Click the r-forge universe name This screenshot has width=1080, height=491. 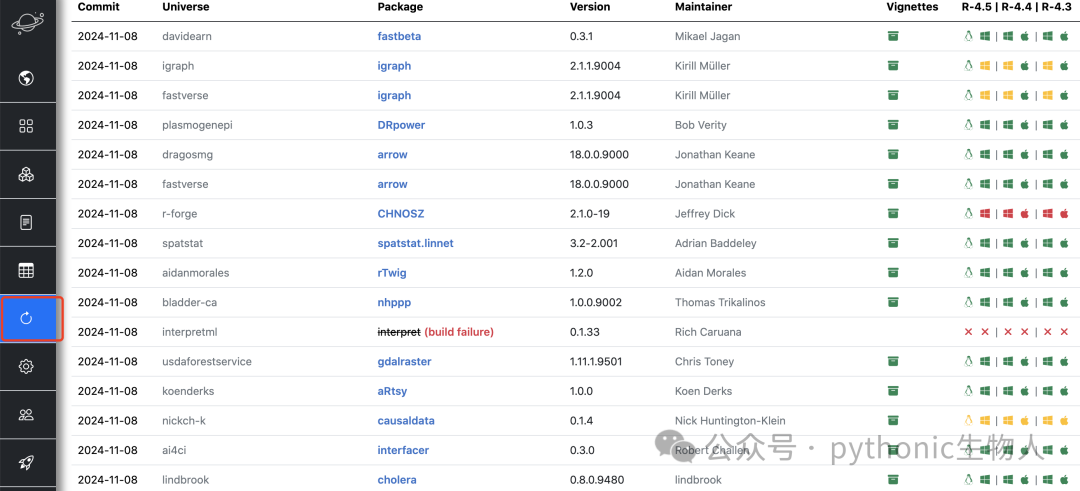[x=180, y=213]
